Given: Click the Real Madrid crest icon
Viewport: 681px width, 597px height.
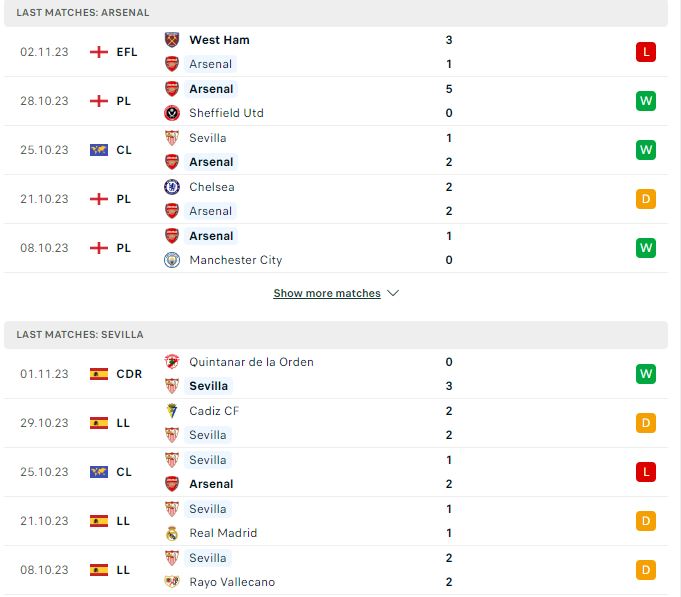Looking at the screenshot, I should pos(172,533).
